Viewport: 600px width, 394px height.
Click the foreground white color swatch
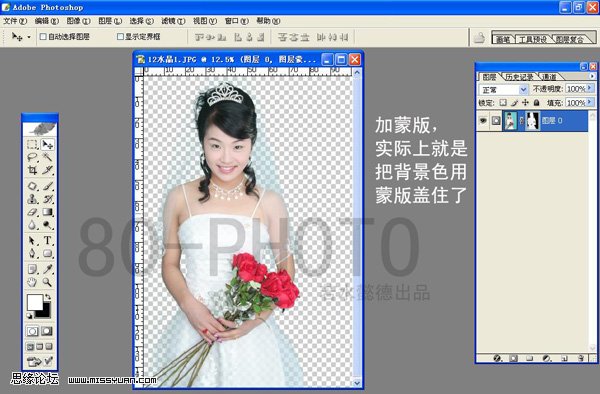34,302
